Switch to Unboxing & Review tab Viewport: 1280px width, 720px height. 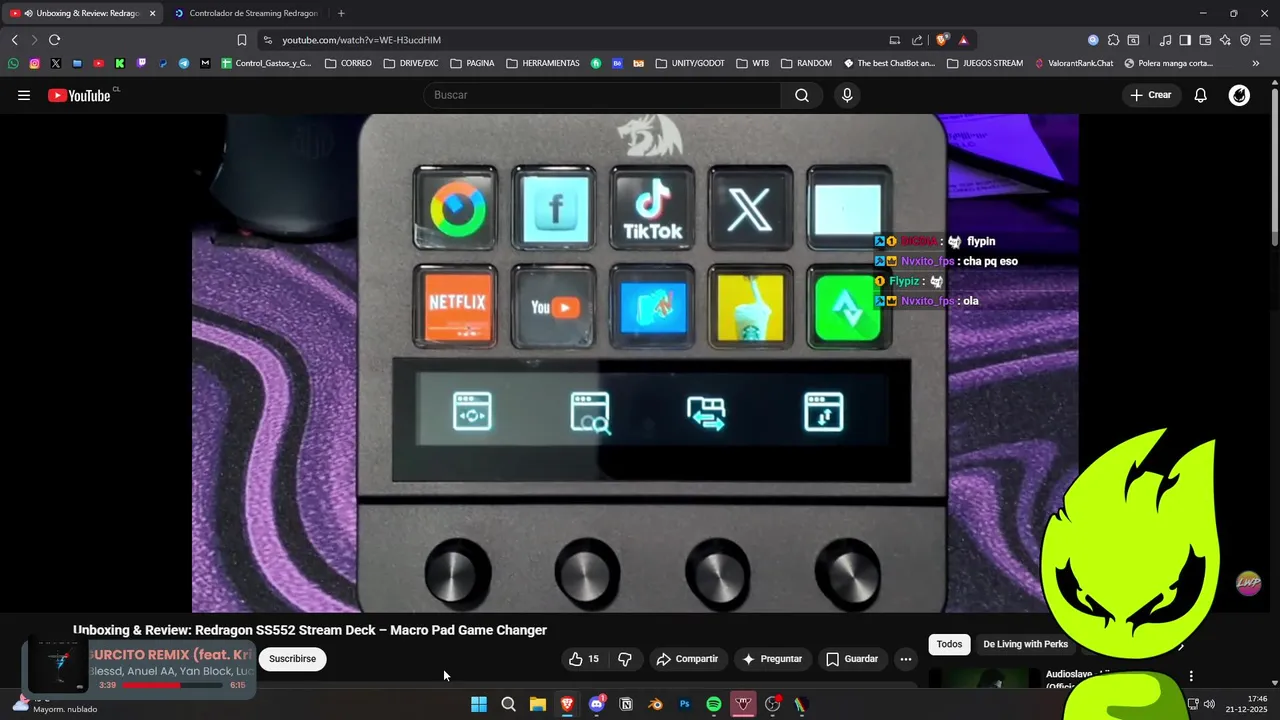pos(80,13)
